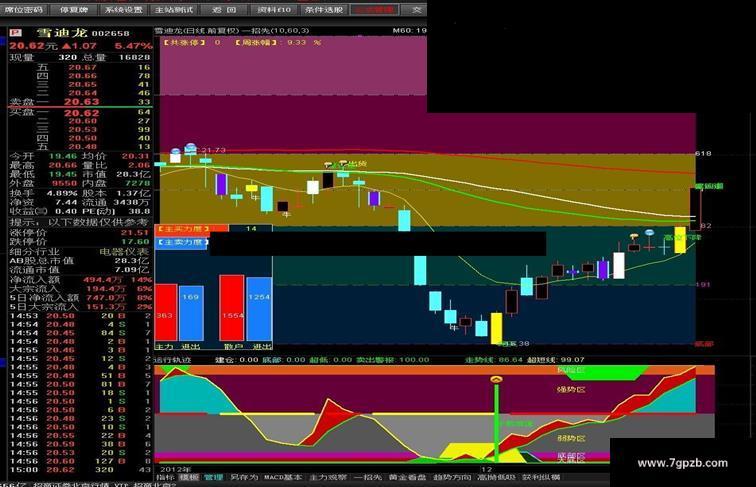Viewport: 756px width, 487px height.
Task: Click the stock name 雪迪龙 in the quote panel
Action: [x=62, y=33]
